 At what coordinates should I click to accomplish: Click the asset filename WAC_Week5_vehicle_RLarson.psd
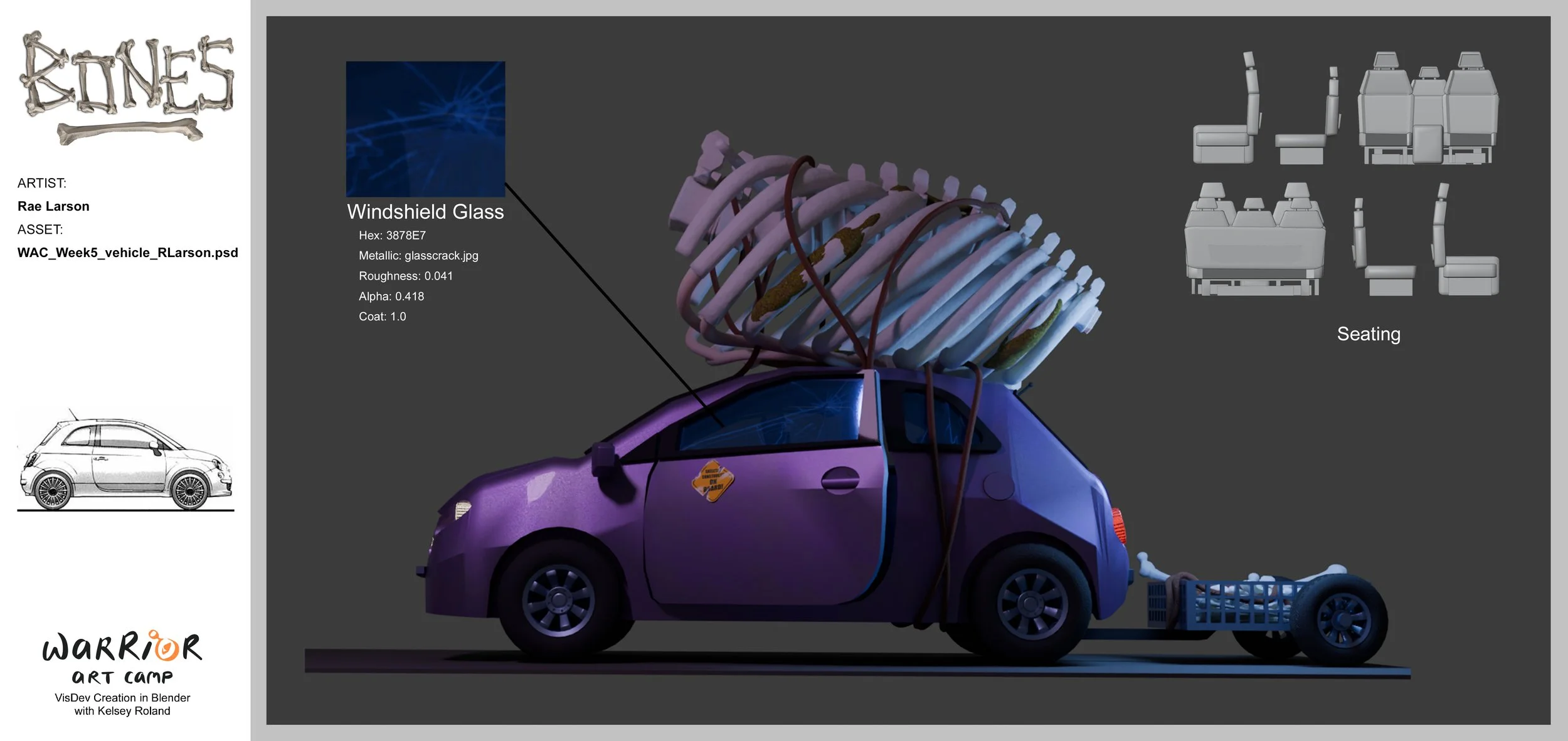coord(128,253)
